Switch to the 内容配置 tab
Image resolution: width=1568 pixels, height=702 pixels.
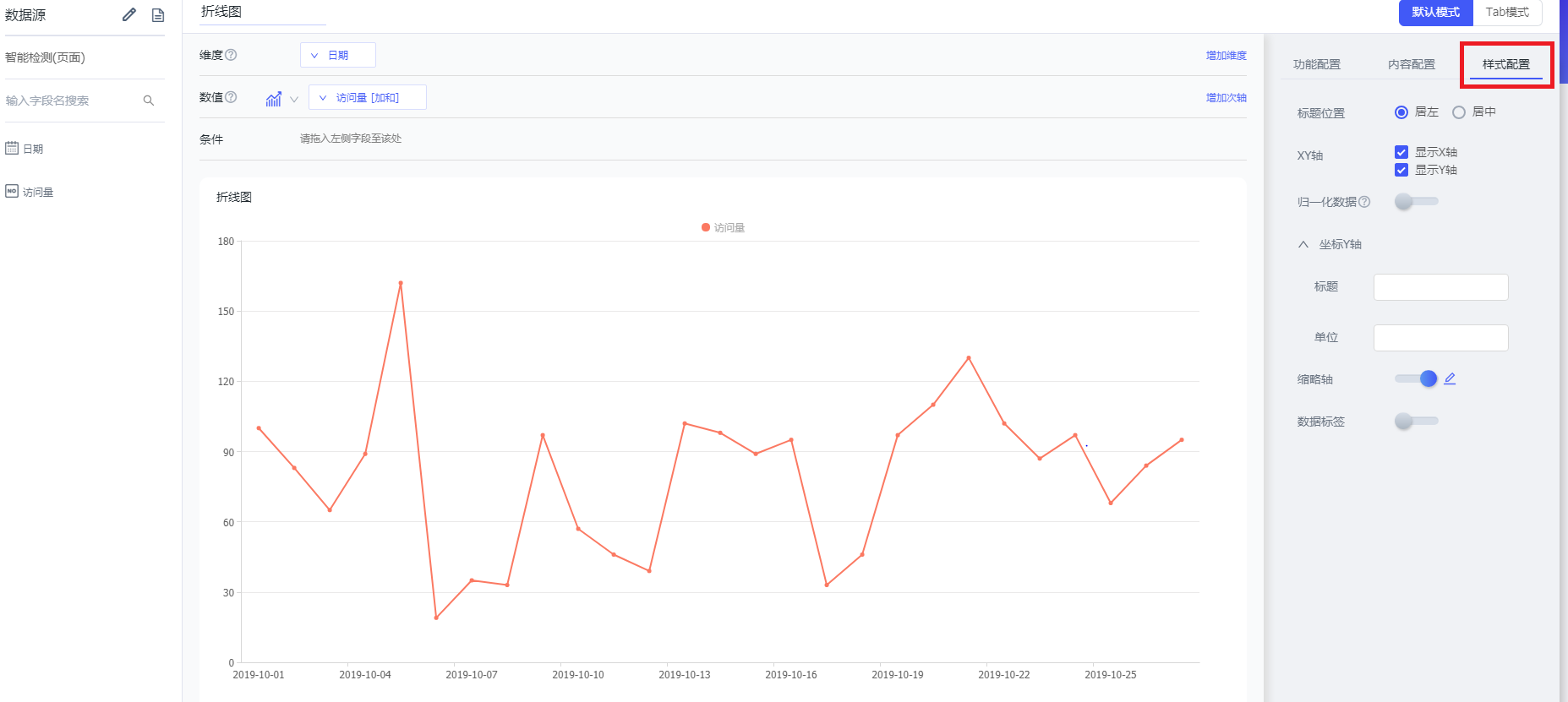click(x=1411, y=64)
